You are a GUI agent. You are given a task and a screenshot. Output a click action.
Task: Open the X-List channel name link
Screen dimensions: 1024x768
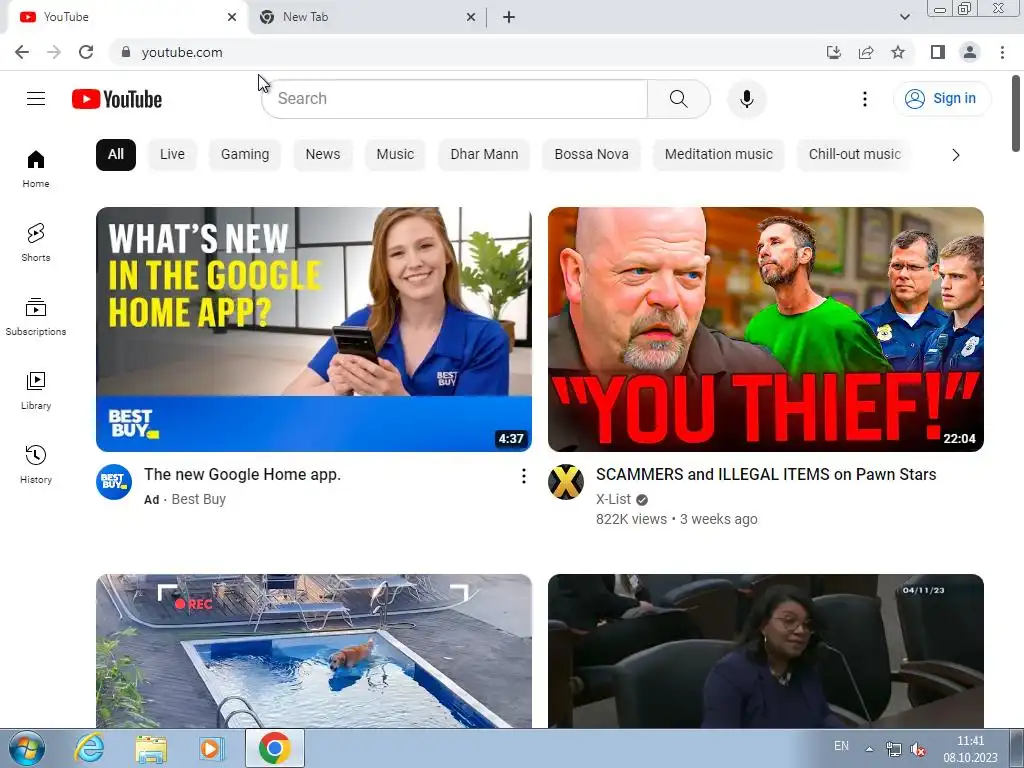click(613, 500)
